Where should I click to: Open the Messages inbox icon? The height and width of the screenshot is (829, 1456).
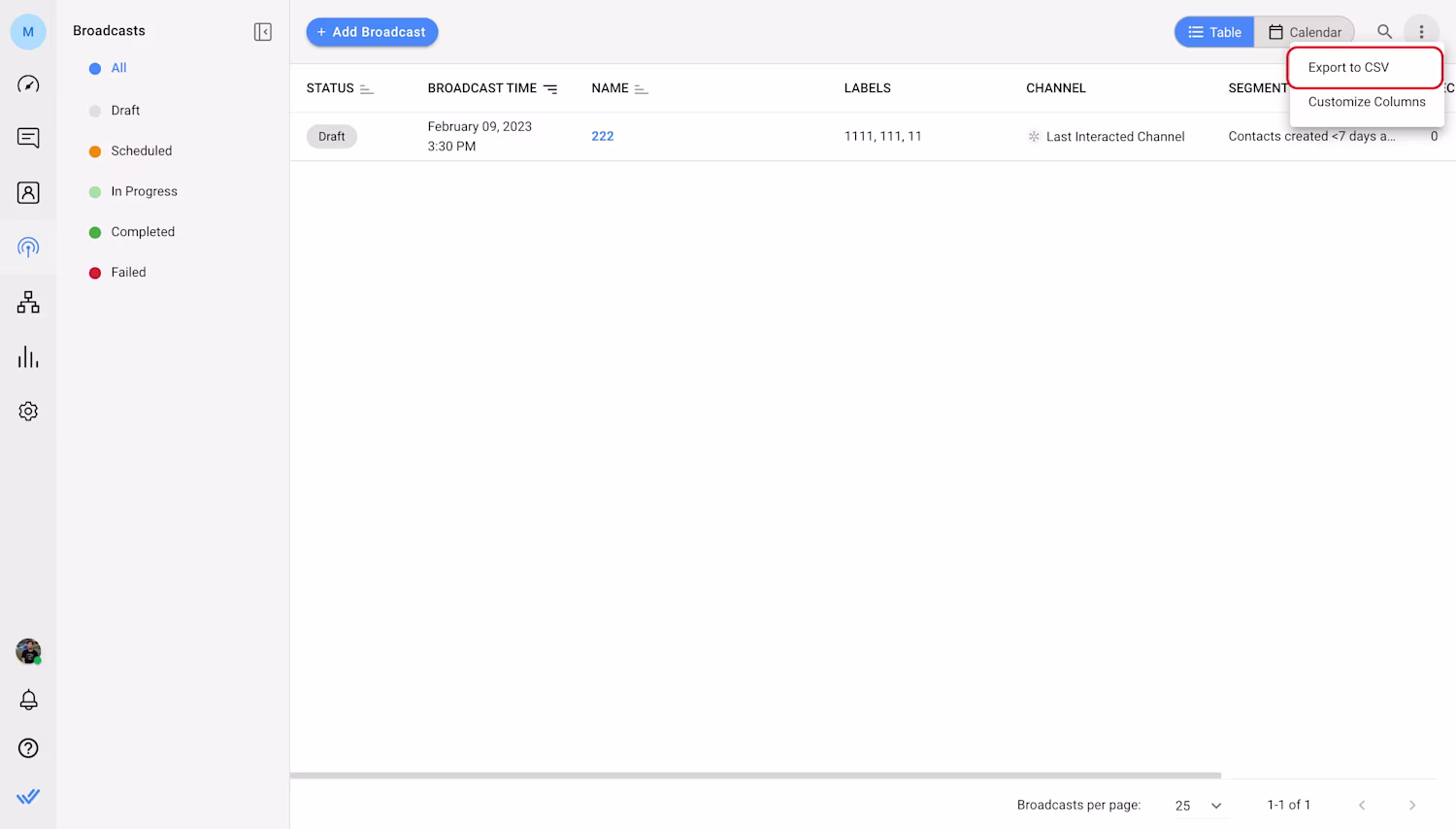point(28,138)
